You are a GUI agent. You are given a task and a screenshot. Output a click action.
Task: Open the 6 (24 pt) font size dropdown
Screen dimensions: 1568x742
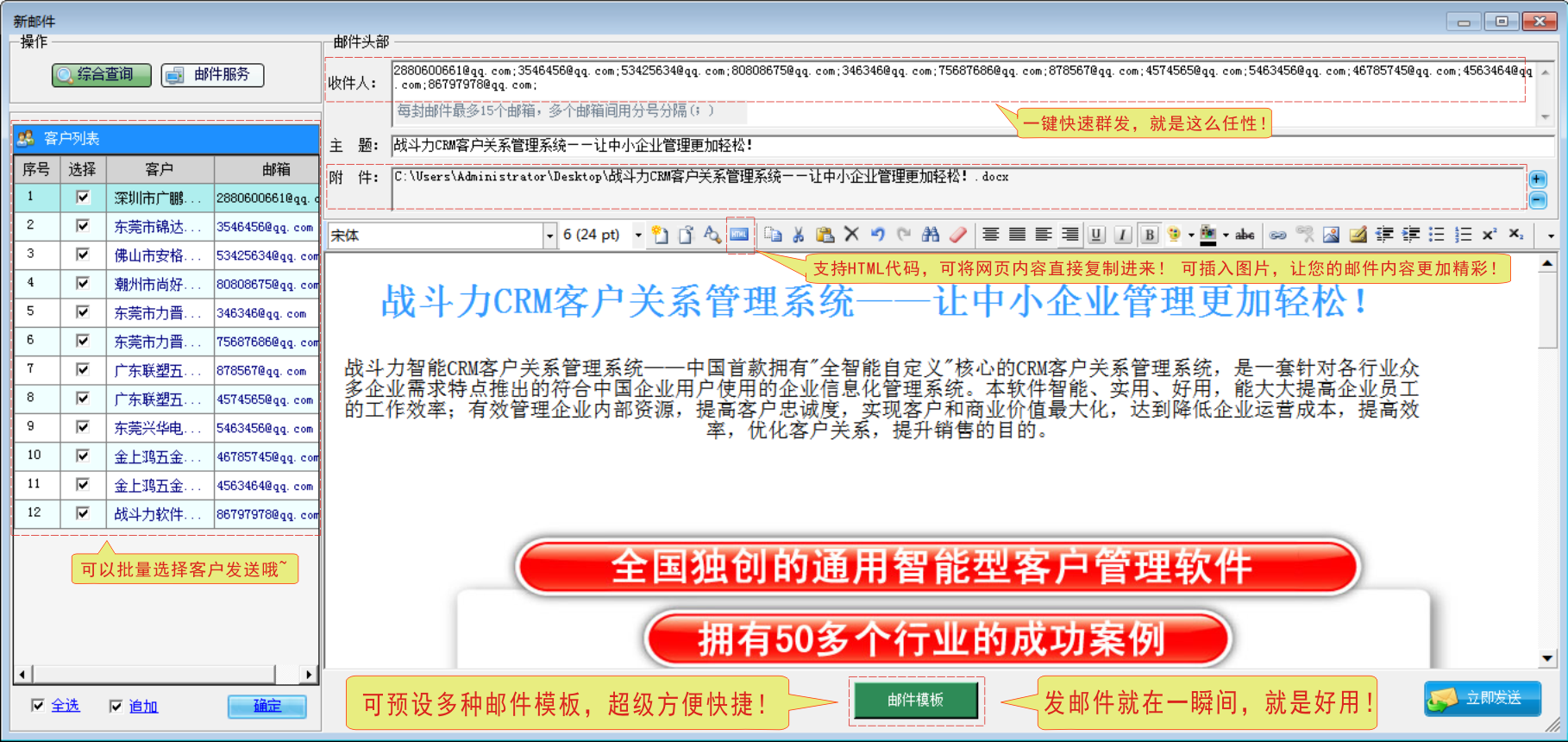[638, 235]
